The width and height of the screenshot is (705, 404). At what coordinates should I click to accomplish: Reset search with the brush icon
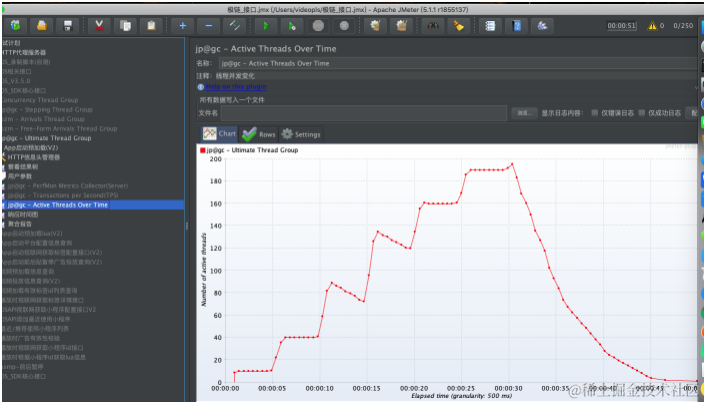pos(459,26)
